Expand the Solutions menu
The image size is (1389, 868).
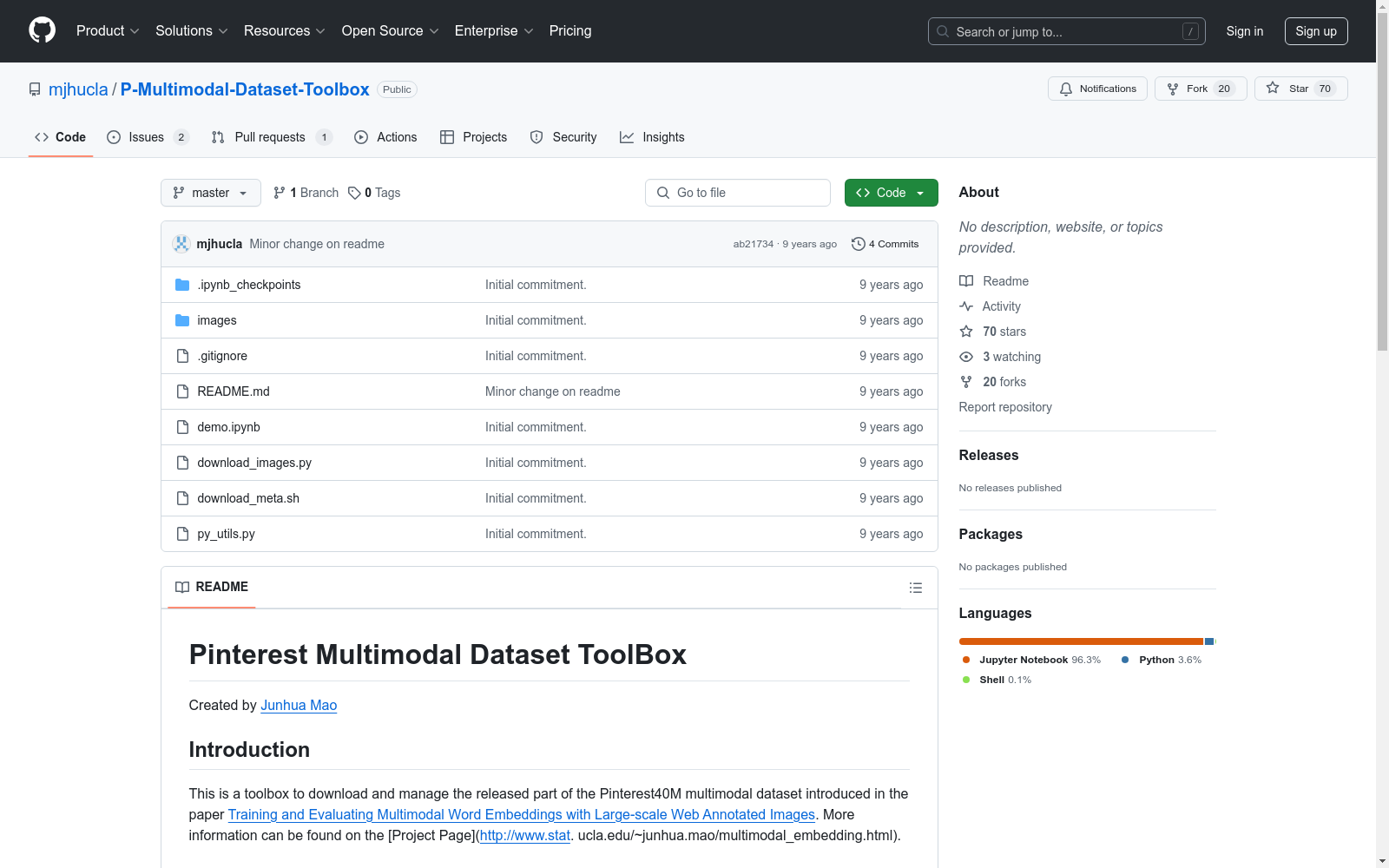[192, 31]
